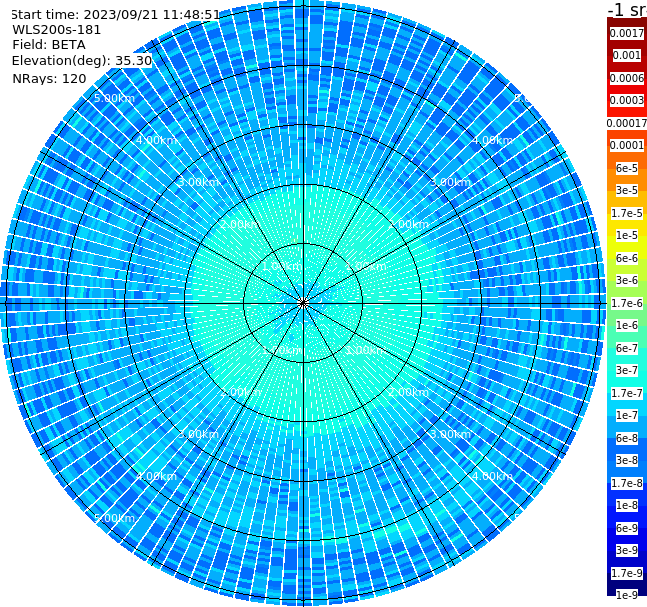
Task: Select the 6e-8 colorbar label
Action: click(x=627, y=438)
